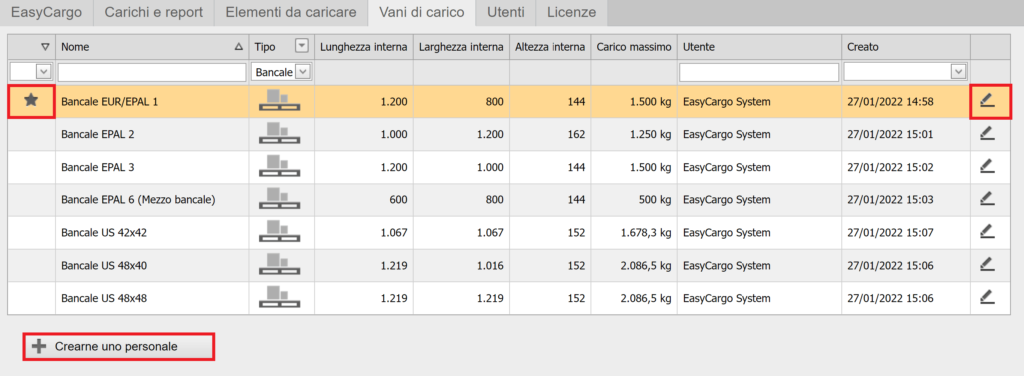Click the 27/01/2022 14:58 created date
The height and width of the screenshot is (376, 1024).
pos(890,101)
